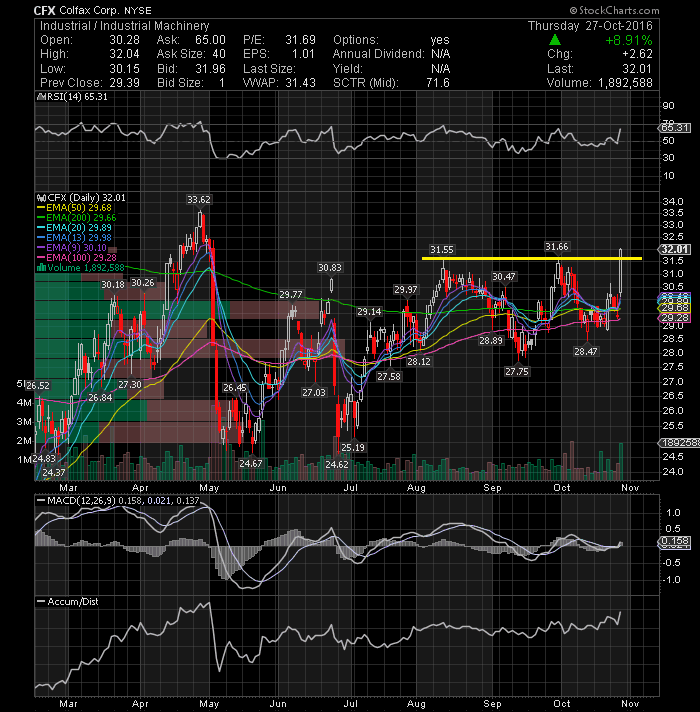
Task: Click the Ask price 65.00
Action: pos(210,40)
